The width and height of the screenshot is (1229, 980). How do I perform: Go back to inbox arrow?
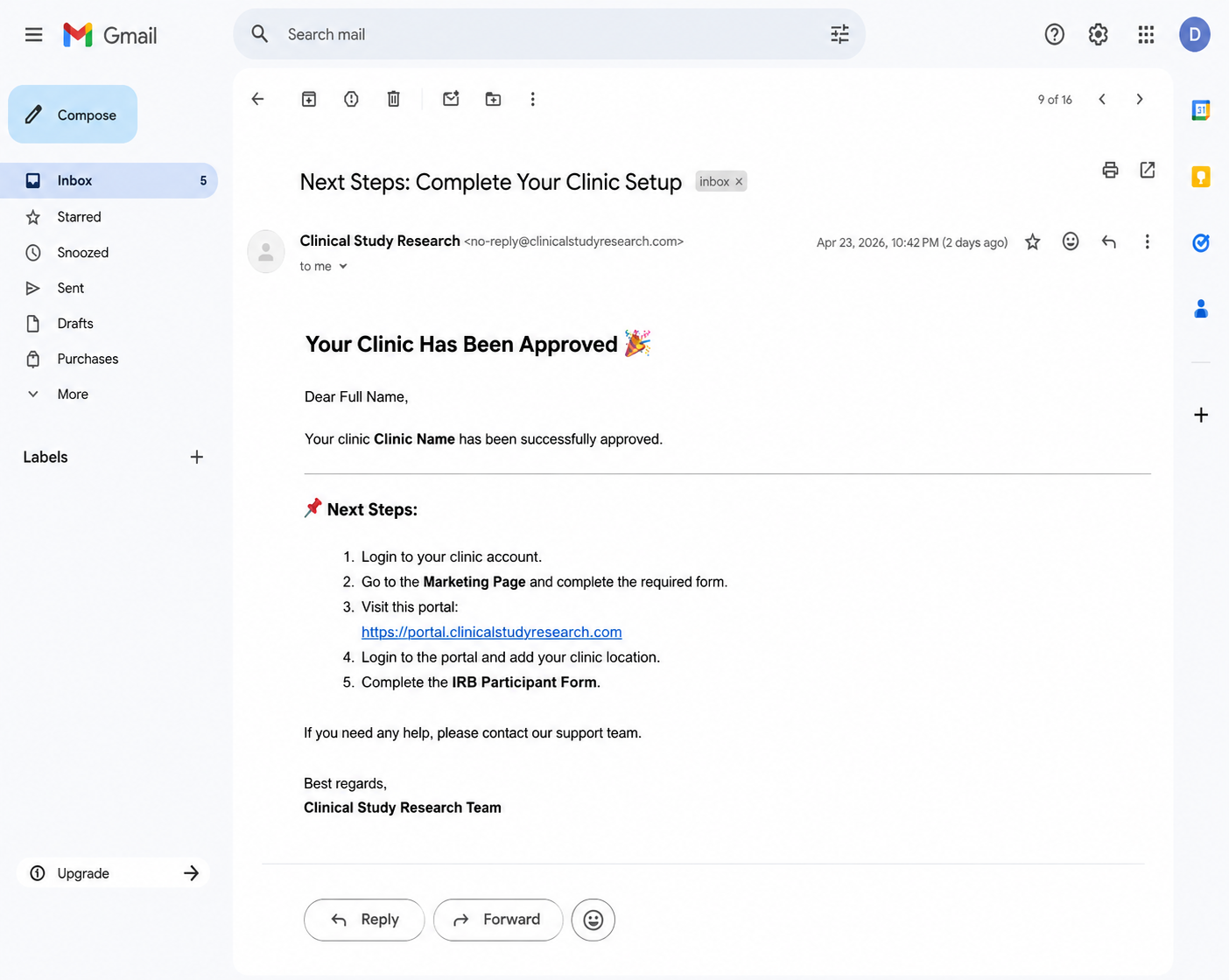tap(257, 99)
